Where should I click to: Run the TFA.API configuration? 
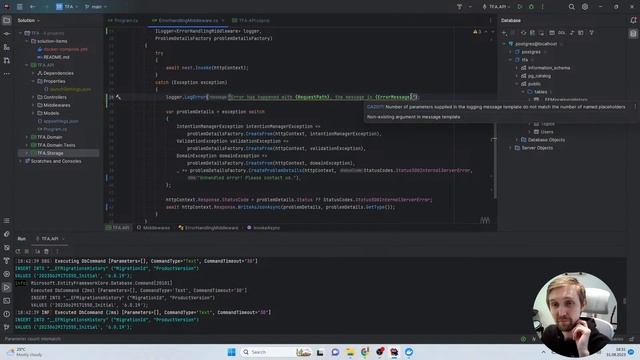520,7
